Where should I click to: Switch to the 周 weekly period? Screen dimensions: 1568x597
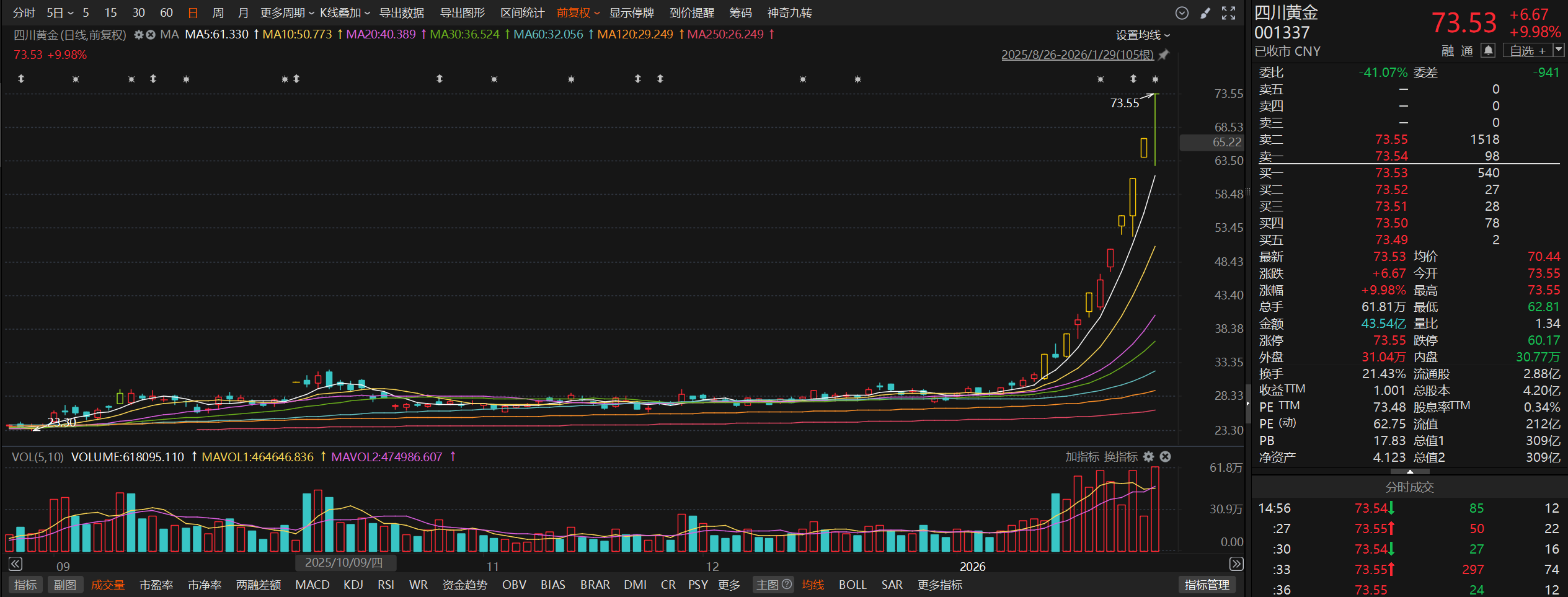218,13
